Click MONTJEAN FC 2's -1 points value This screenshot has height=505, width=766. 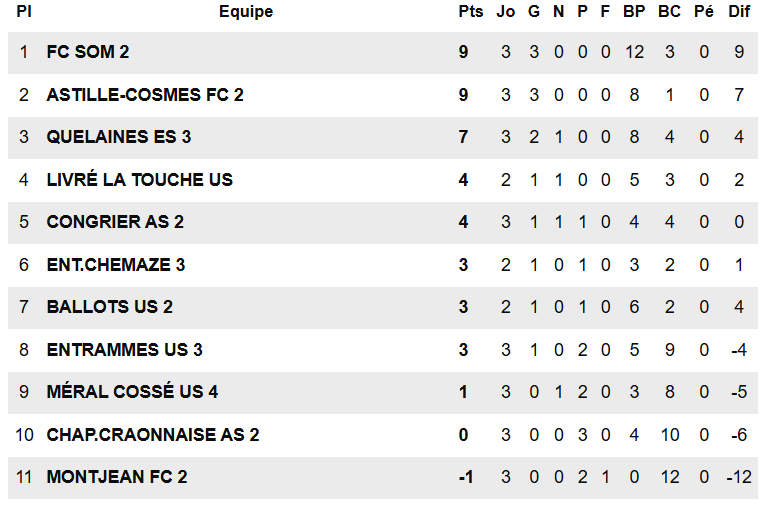(465, 477)
